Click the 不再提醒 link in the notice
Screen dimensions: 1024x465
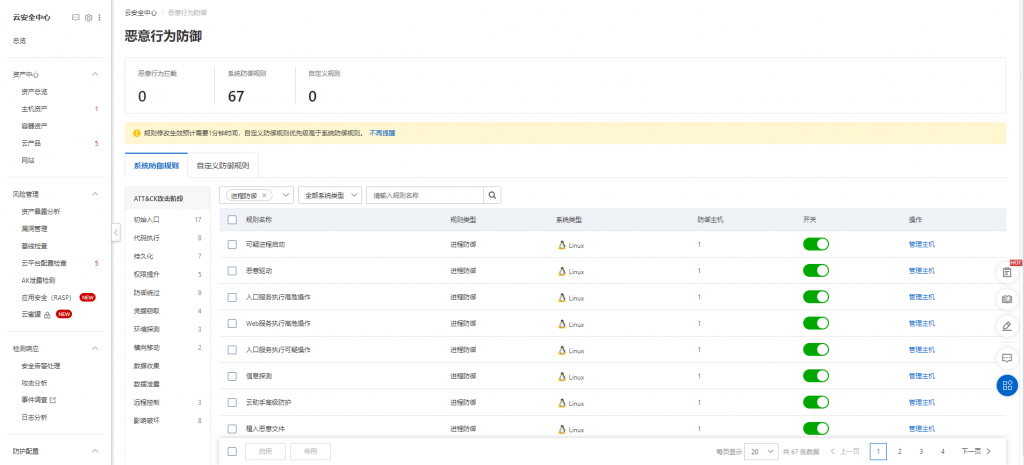pos(382,133)
